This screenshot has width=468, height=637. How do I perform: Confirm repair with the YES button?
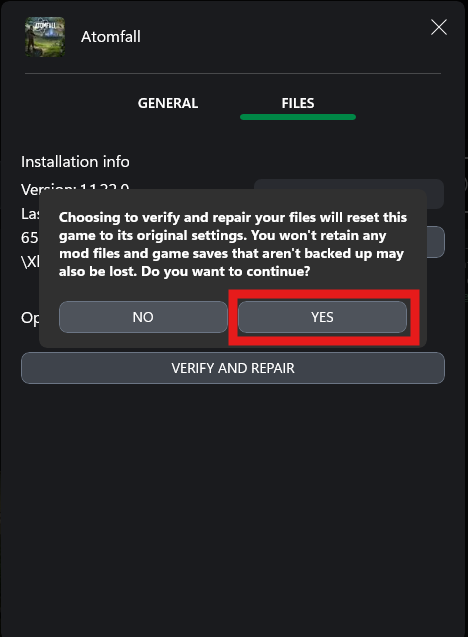click(x=322, y=317)
